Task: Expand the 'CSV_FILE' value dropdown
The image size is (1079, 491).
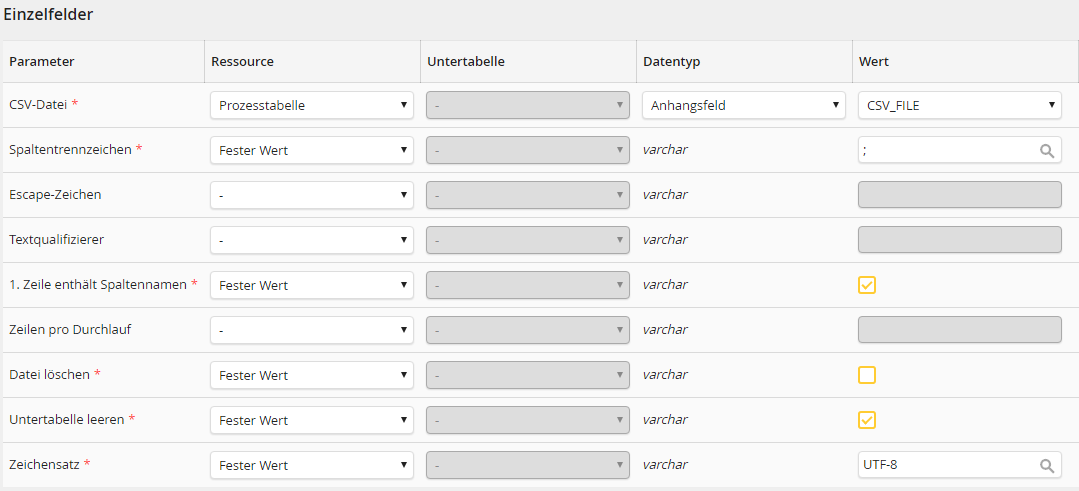Action: coord(959,105)
